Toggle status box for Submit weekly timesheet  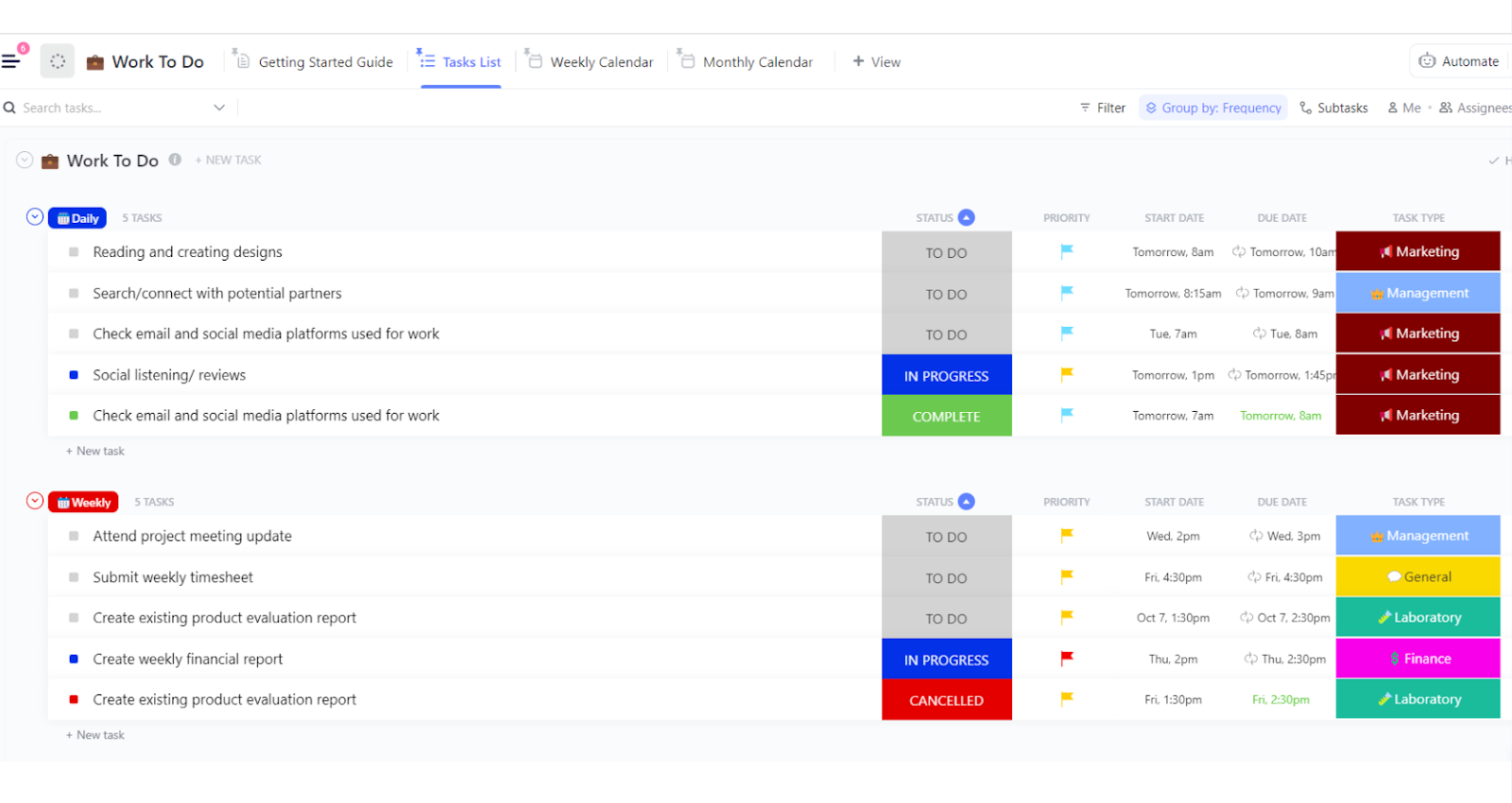tap(74, 577)
